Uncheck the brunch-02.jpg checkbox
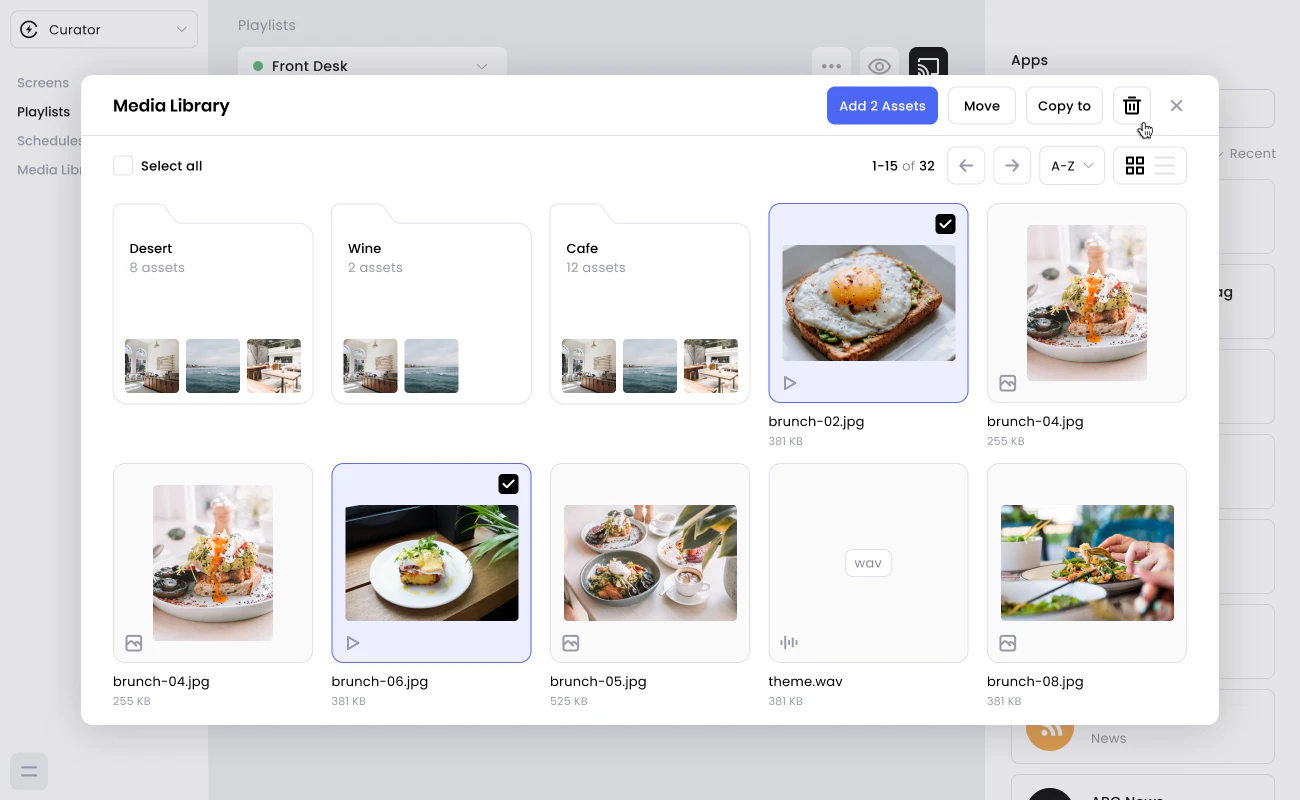Viewport: 1300px width, 800px height. (945, 224)
